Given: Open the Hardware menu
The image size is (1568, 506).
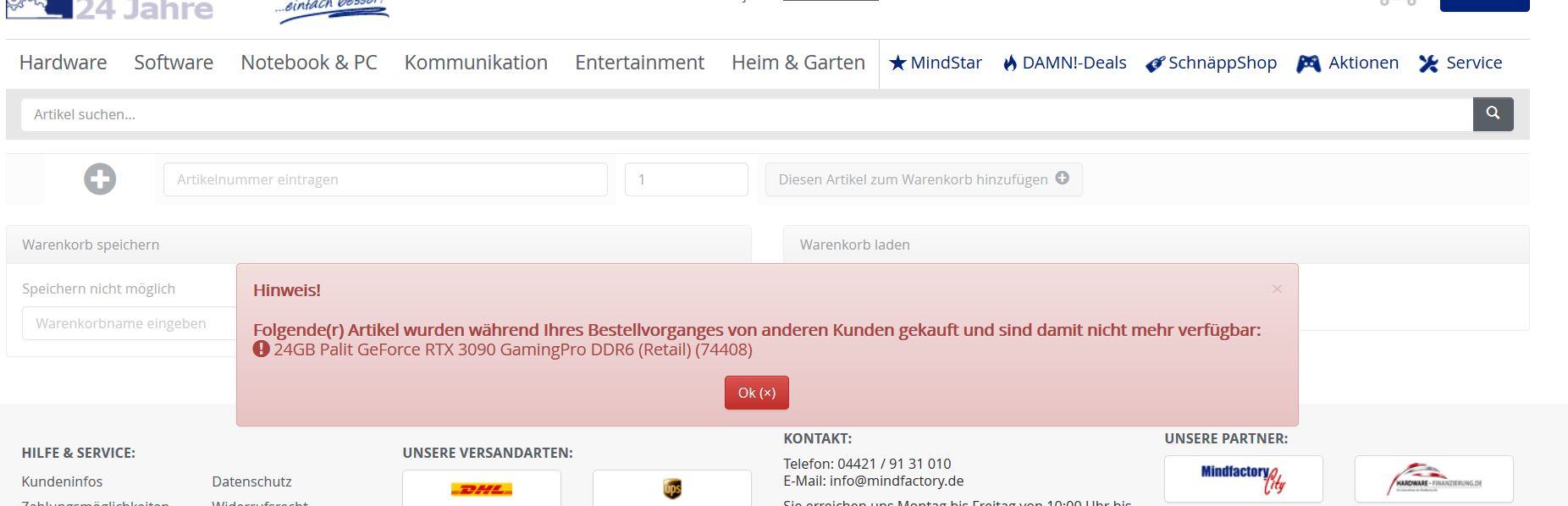Looking at the screenshot, I should pyautogui.click(x=63, y=63).
